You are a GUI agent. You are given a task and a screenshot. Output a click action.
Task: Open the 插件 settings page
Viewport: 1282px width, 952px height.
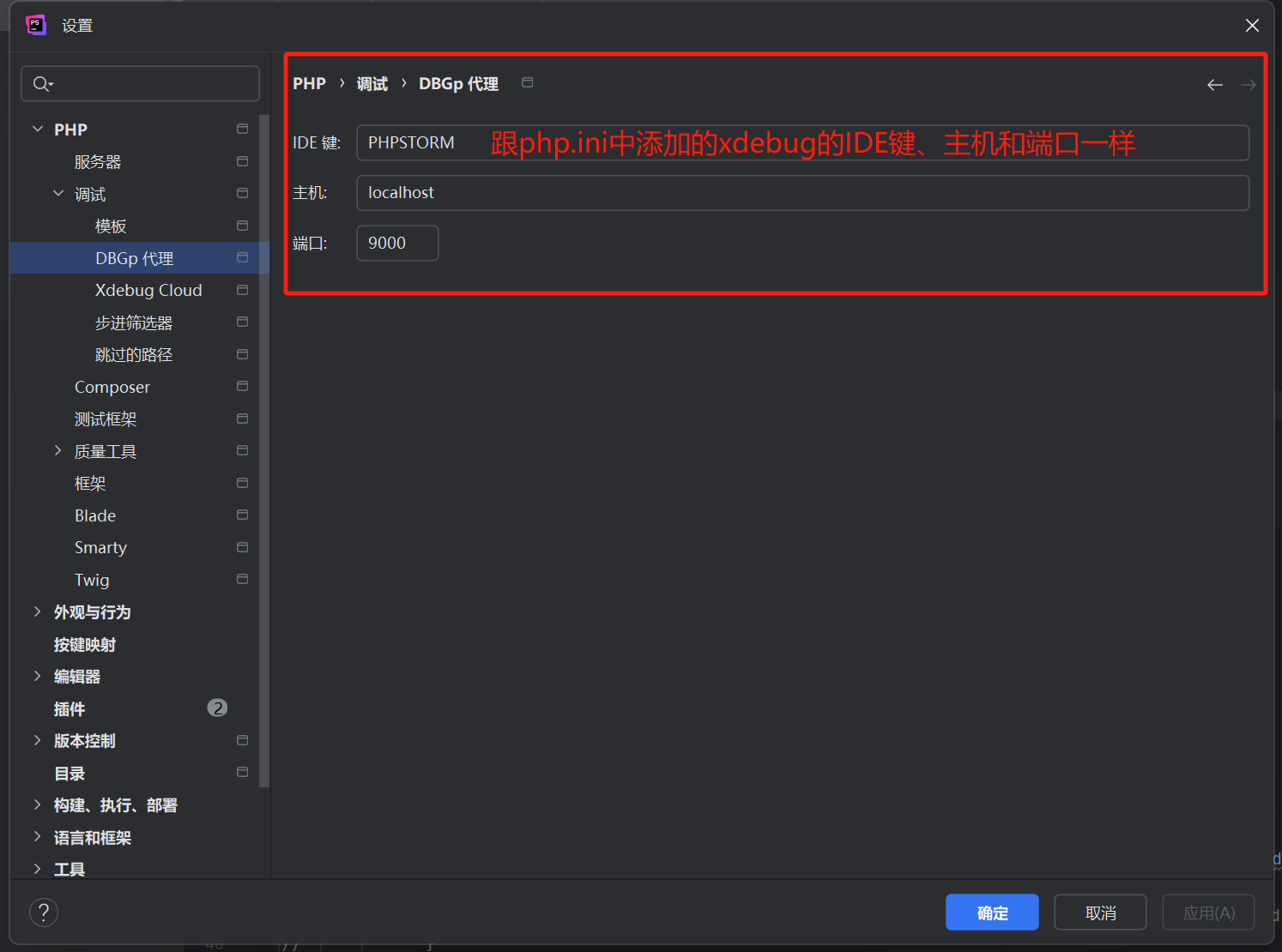(70, 708)
